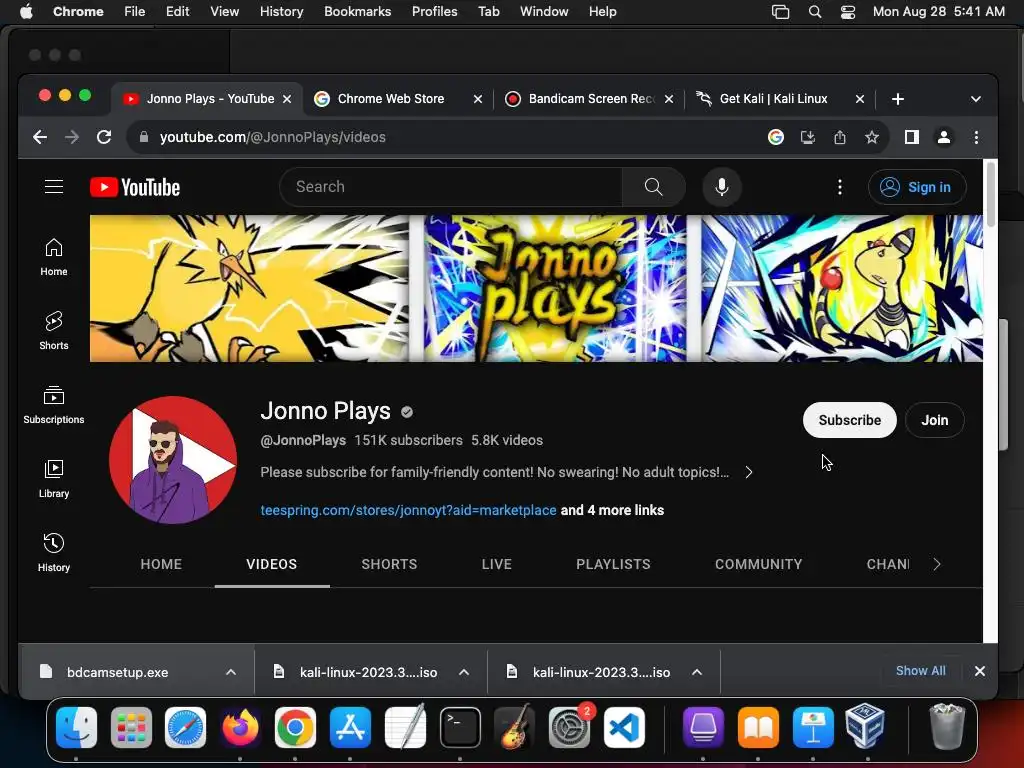The width and height of the screenshot is (1024, 768).
Task: Click the Jonno Plays channel avatar
Action: pos(173,460)
